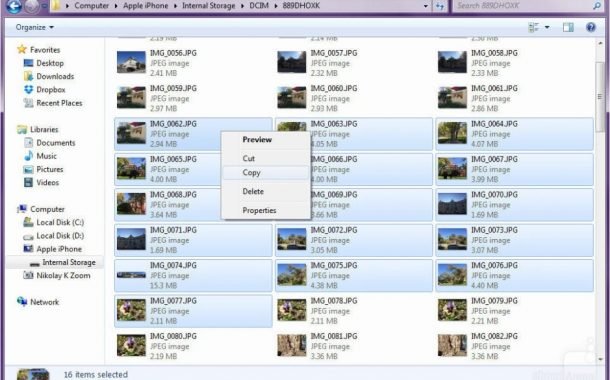The image size is (610, 380).
Task: Click the scrollbar up arrow
Action: tap(599, 44)
